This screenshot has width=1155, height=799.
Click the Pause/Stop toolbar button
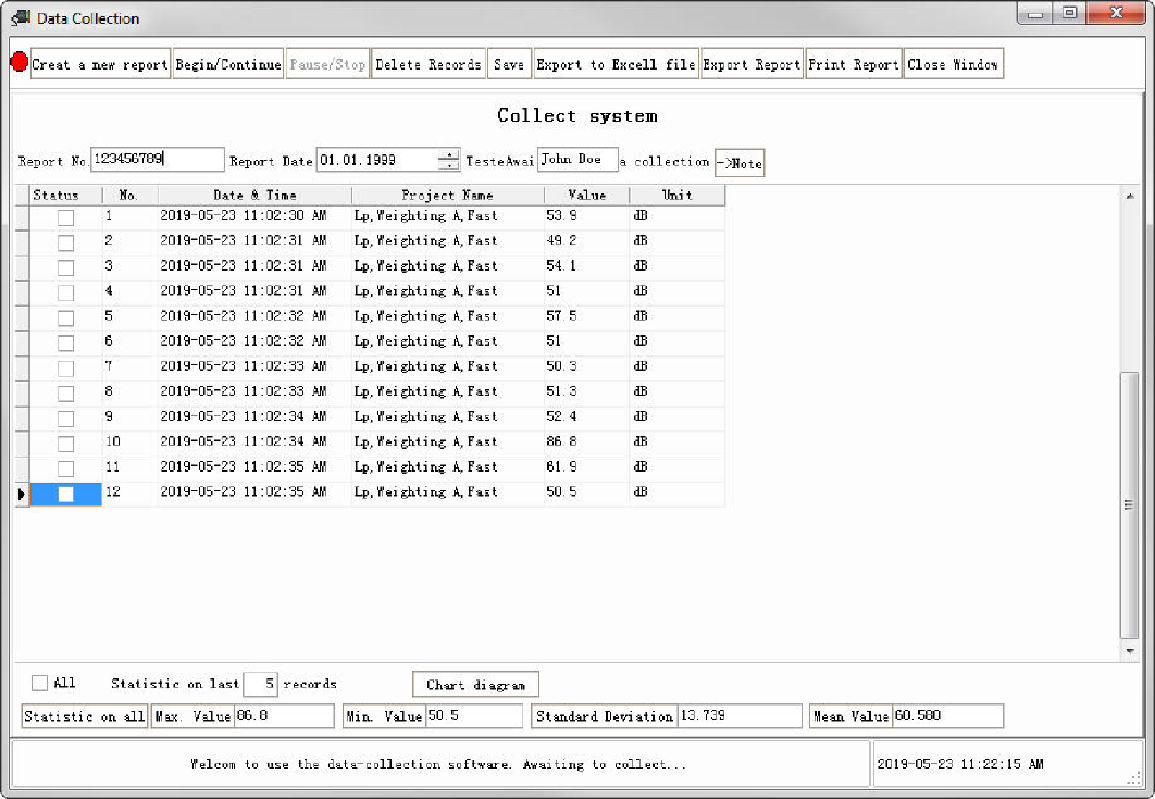pyautogui.click(x=327, y=63)
